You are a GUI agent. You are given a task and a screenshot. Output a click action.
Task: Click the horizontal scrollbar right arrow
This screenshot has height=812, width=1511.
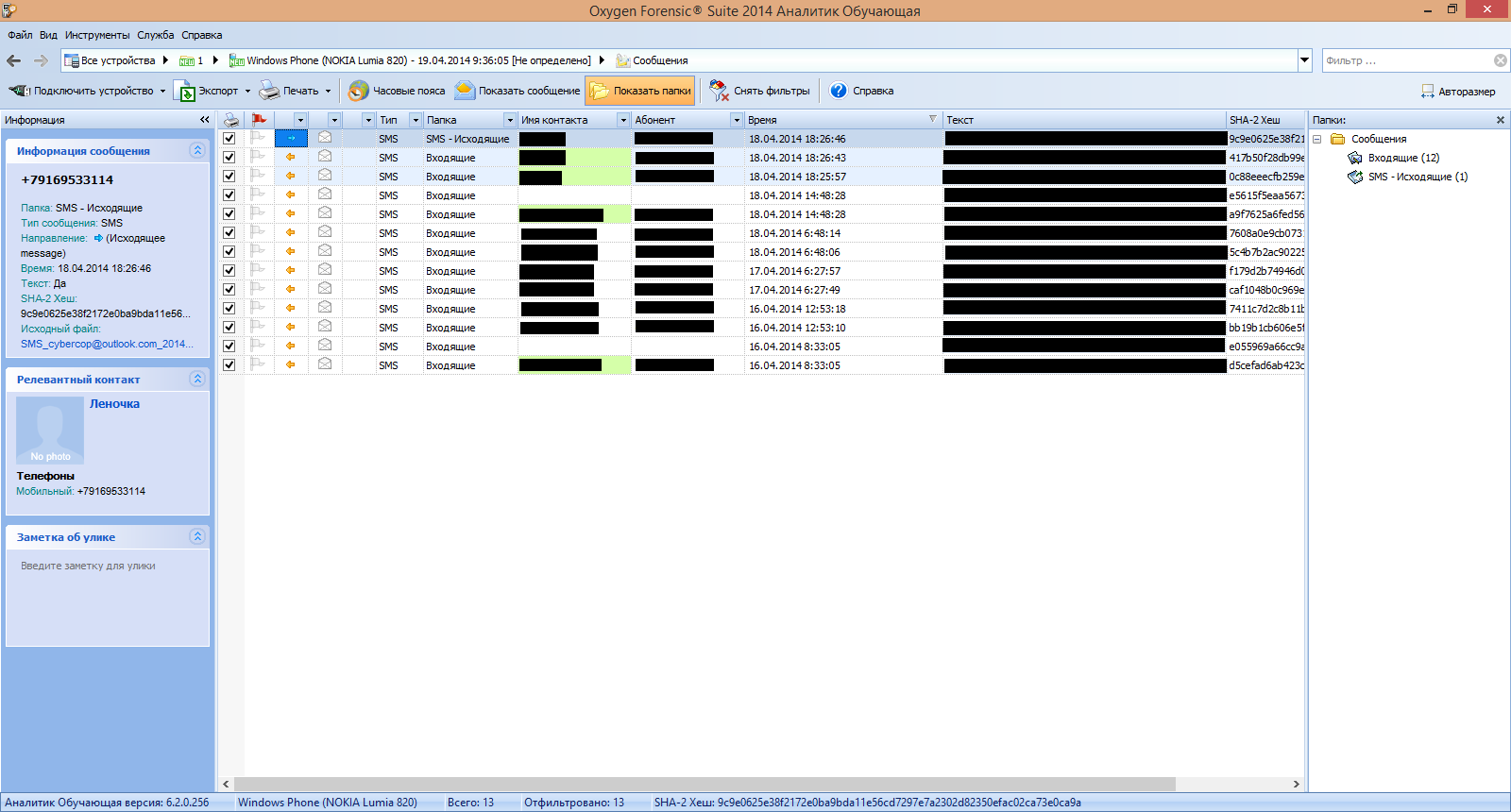click(x=1297, y=784)
